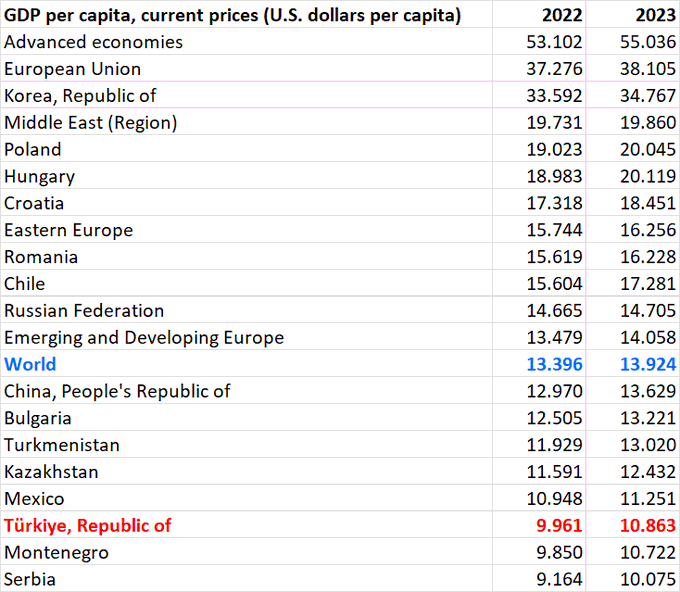Screen dimensions: 680x592
Task: Click China, People's Republic of cell
Action: coord(117,392)
